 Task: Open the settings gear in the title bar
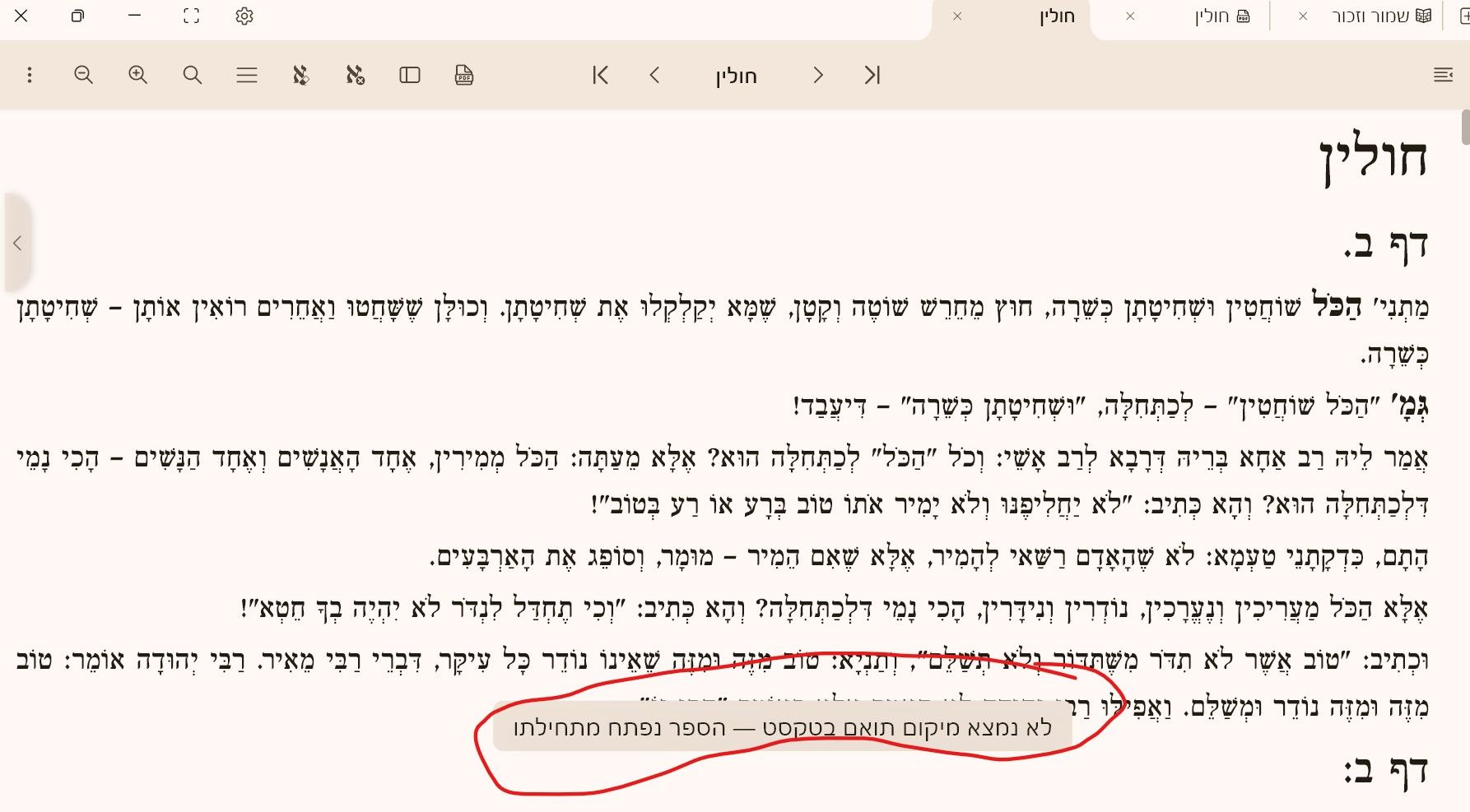pos(244,16)
